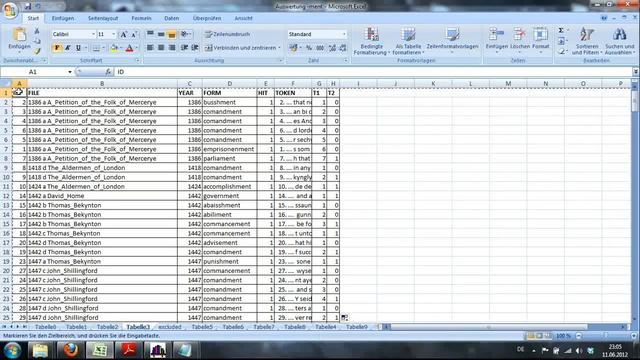640x360 pixels.
Task: Select column B header
Action: click(x=102, y=84)
